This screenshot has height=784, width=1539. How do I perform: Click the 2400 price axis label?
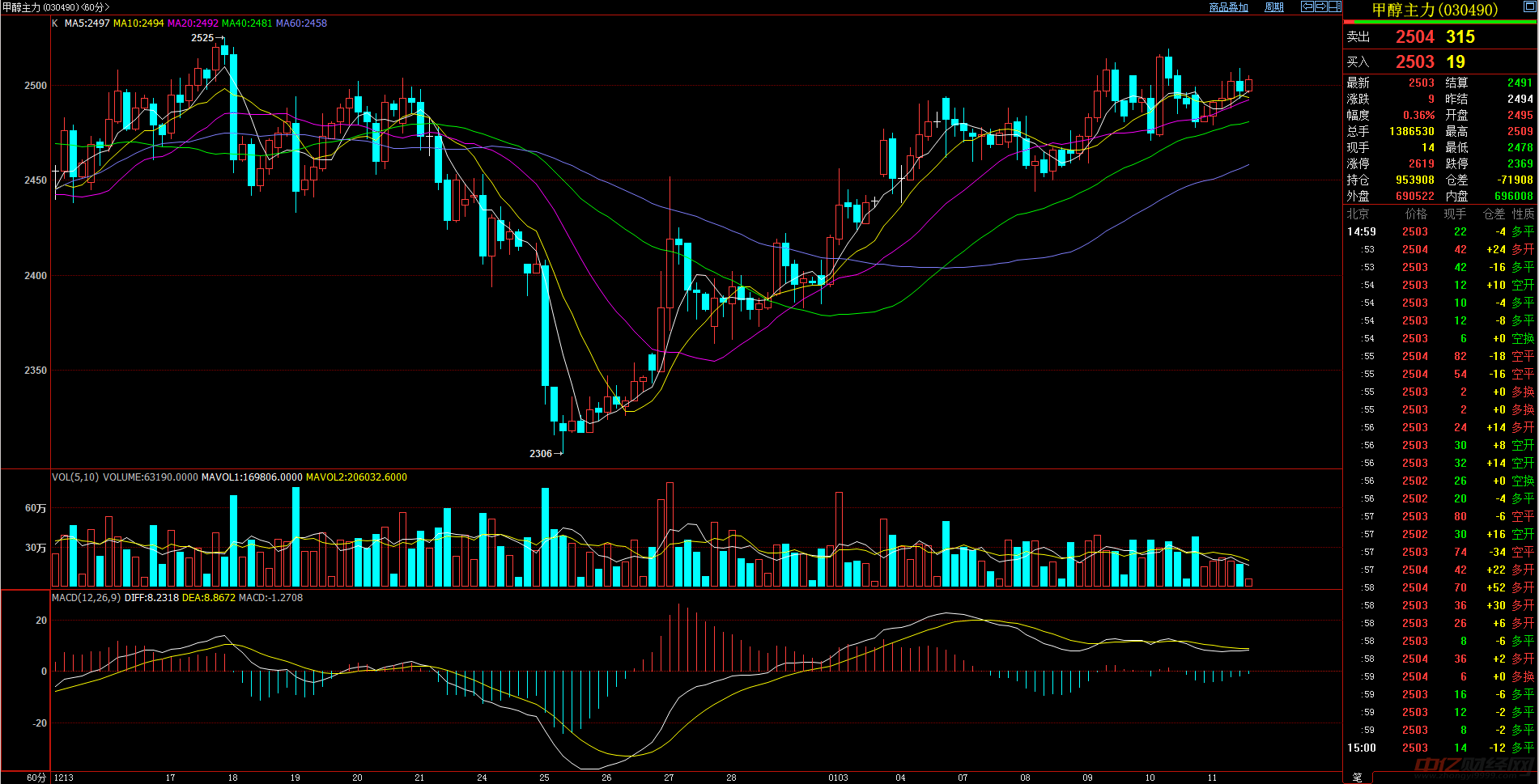pos(36,276)
